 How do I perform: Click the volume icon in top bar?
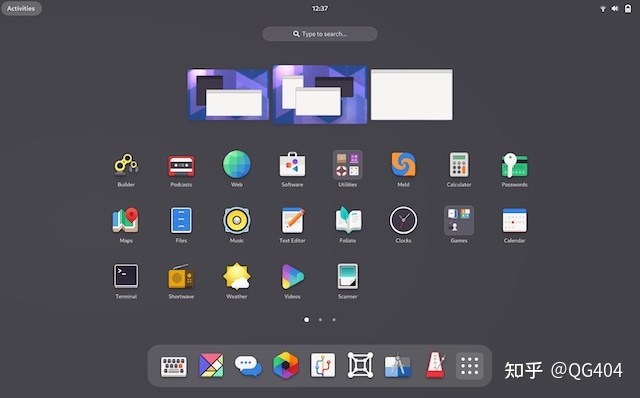click(615, 9)
